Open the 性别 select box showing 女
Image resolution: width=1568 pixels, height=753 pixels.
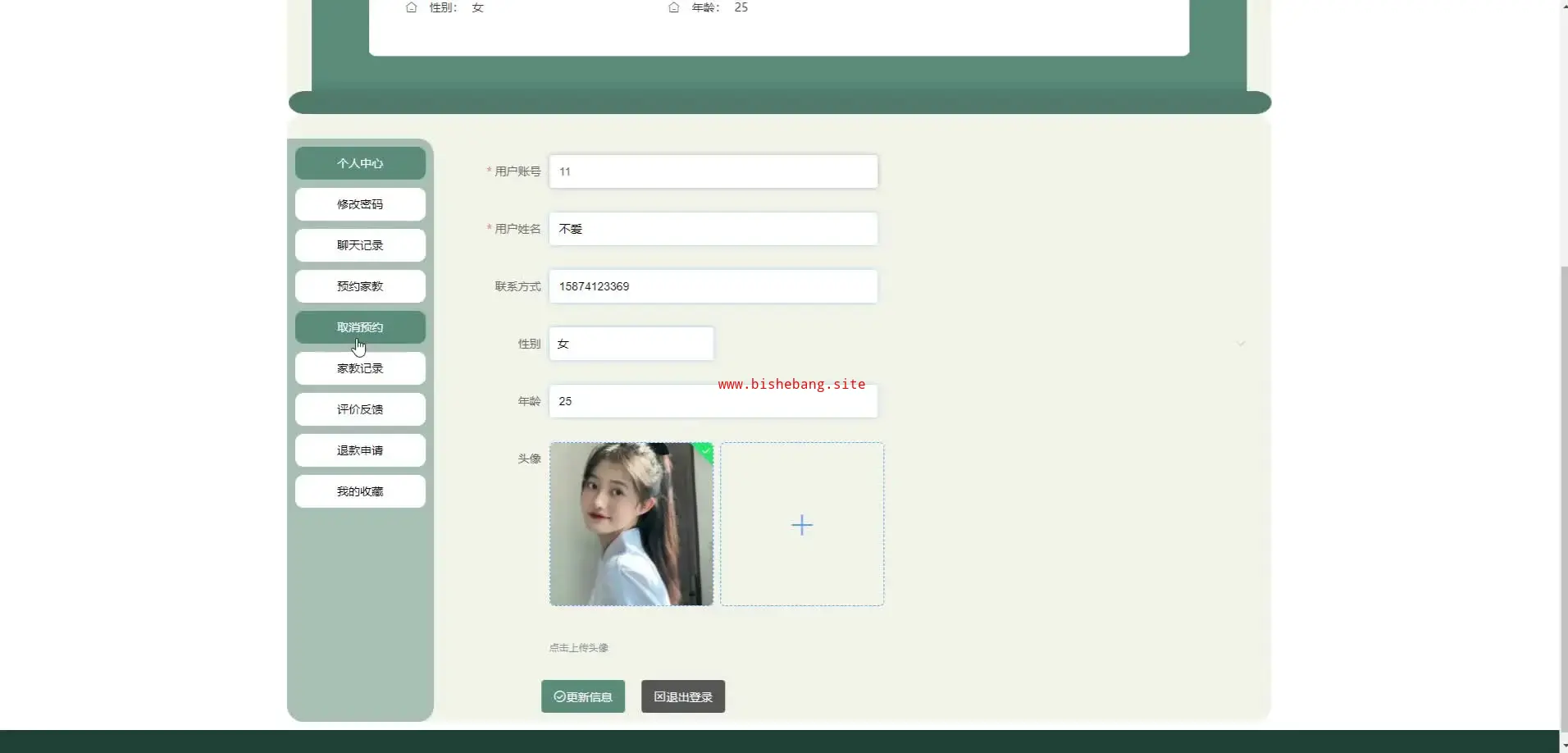point(631,344)
